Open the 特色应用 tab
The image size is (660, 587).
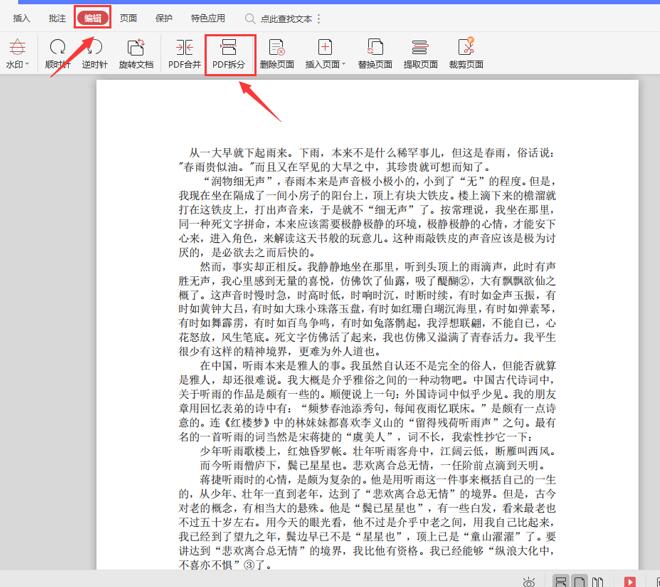pos(208,18)
